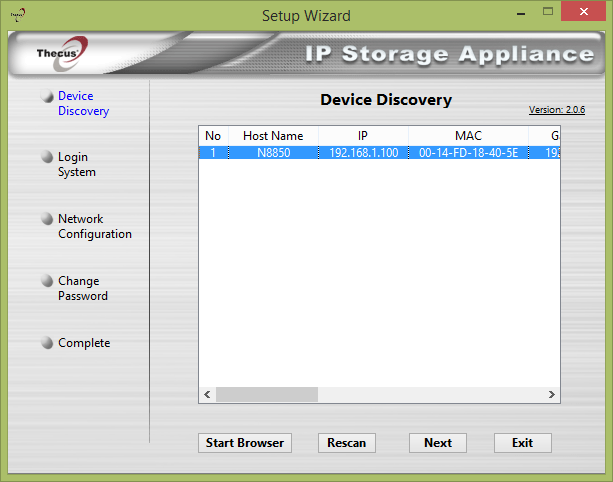Open the Version: 2.0.6 link
This screenshot has height=482, width=613.
(557, 110)
